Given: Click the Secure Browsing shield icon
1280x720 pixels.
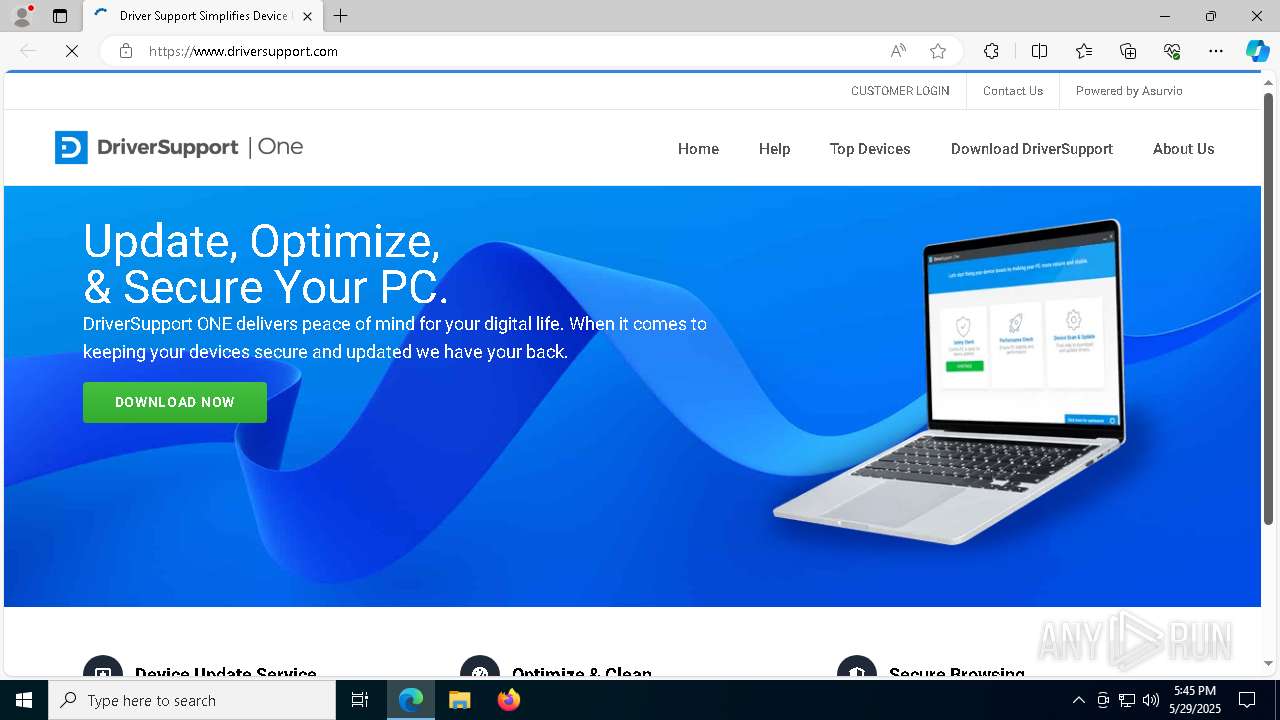Looking at the screenshot, I should click(857, 668).
